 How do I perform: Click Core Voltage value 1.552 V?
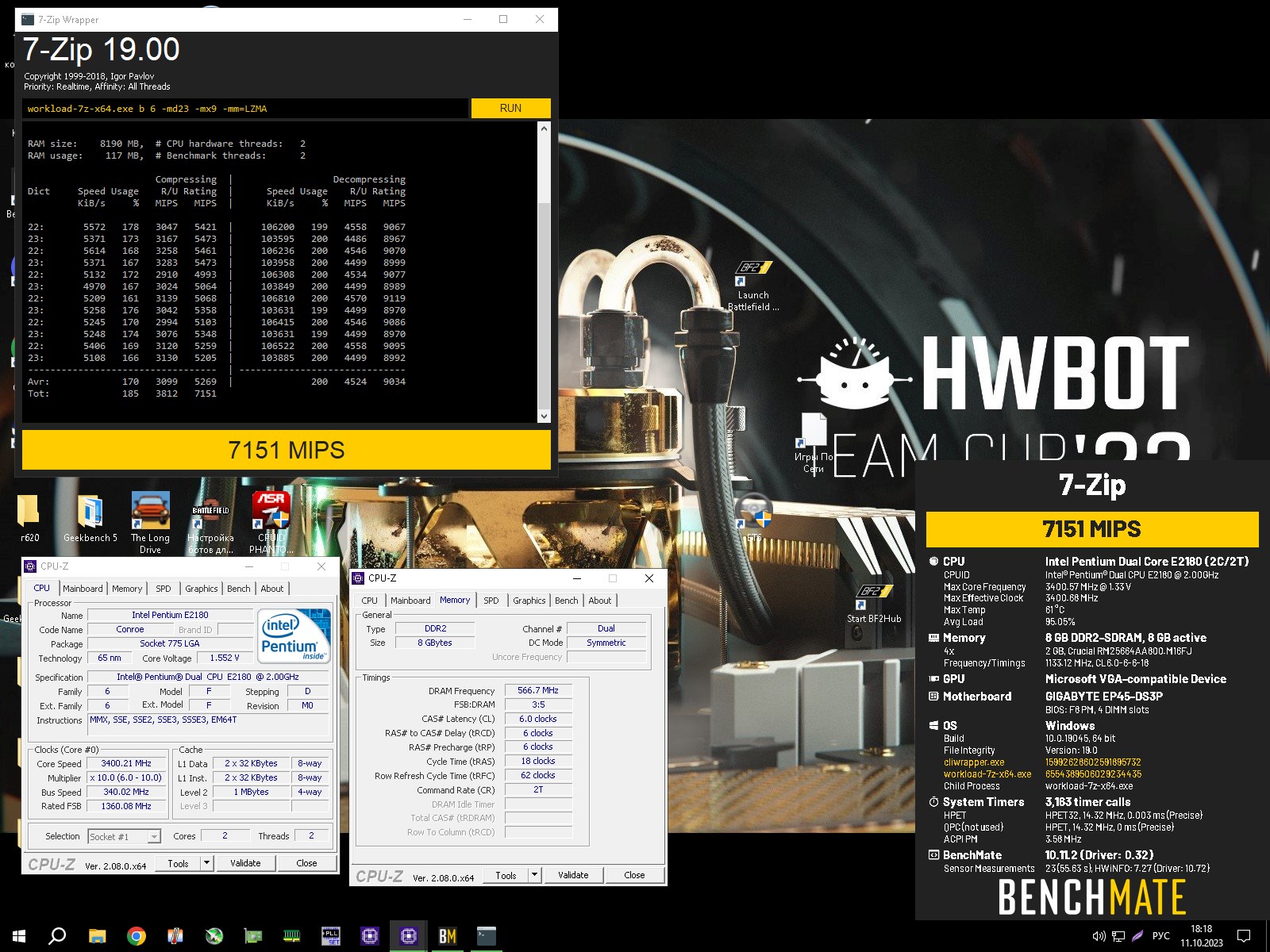(x=225, y=658)
